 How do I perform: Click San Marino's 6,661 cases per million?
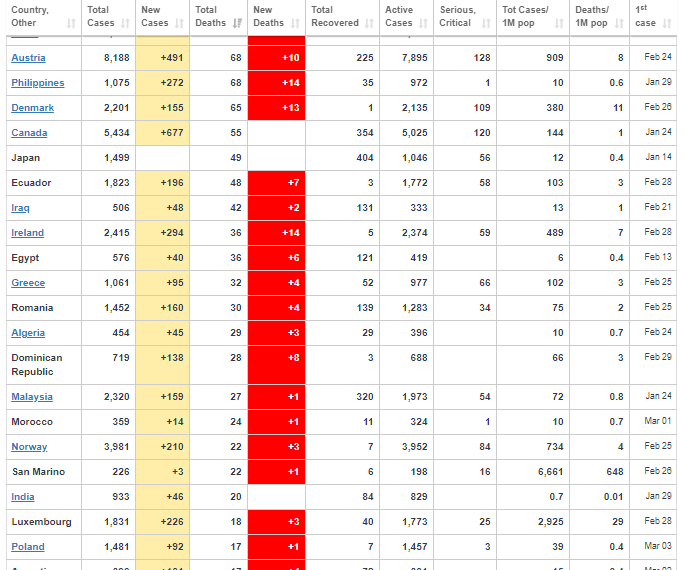pyautogui.click(x=533, y=471)
